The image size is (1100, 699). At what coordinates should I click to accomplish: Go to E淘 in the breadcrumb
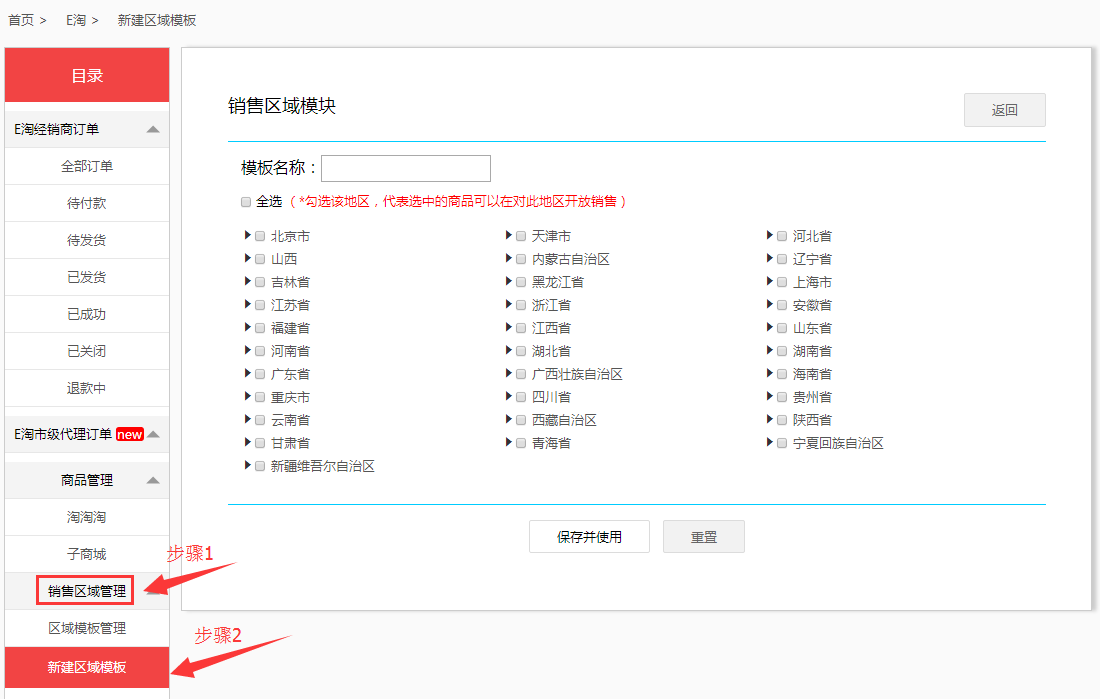(76, 20)
